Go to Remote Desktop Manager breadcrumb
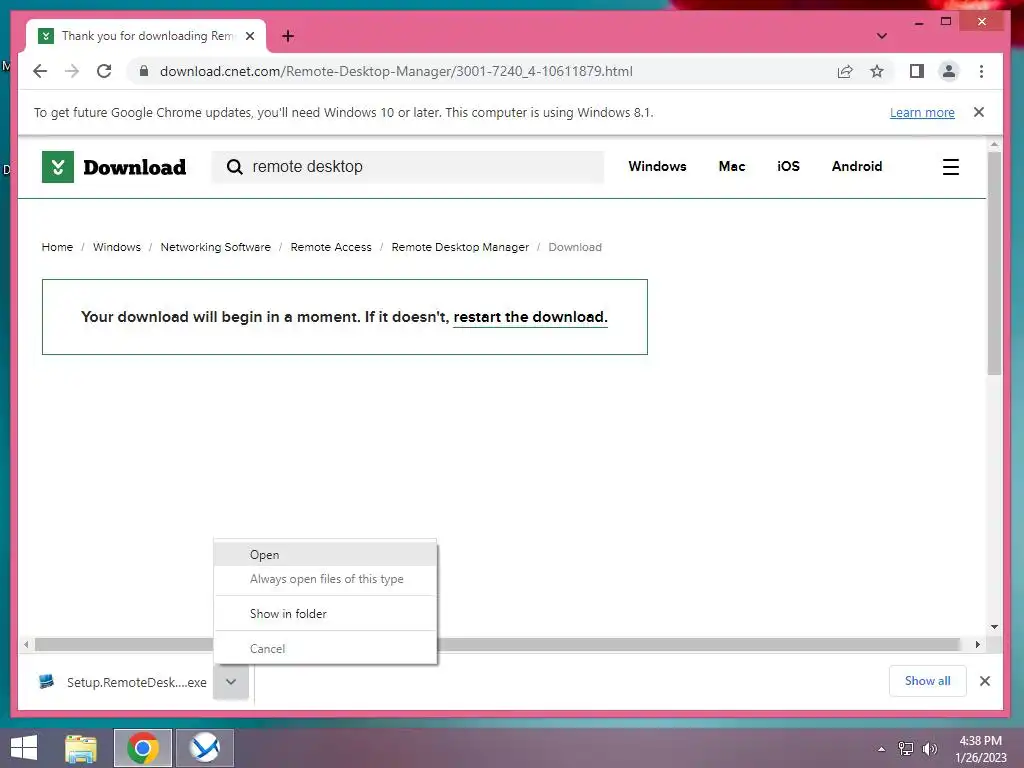This screenshot has height=768, width=1024. (460, 247)
